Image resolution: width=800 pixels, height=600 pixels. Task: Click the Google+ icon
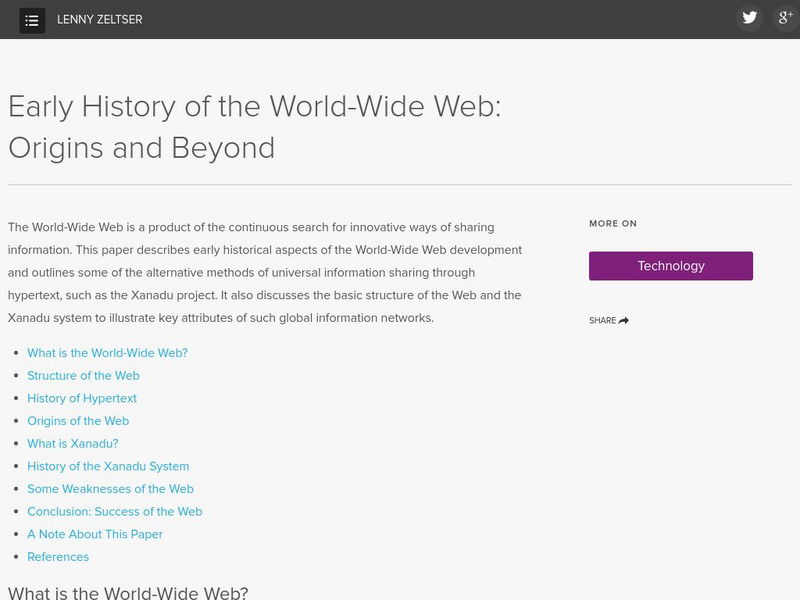click(x=786, y=17)
